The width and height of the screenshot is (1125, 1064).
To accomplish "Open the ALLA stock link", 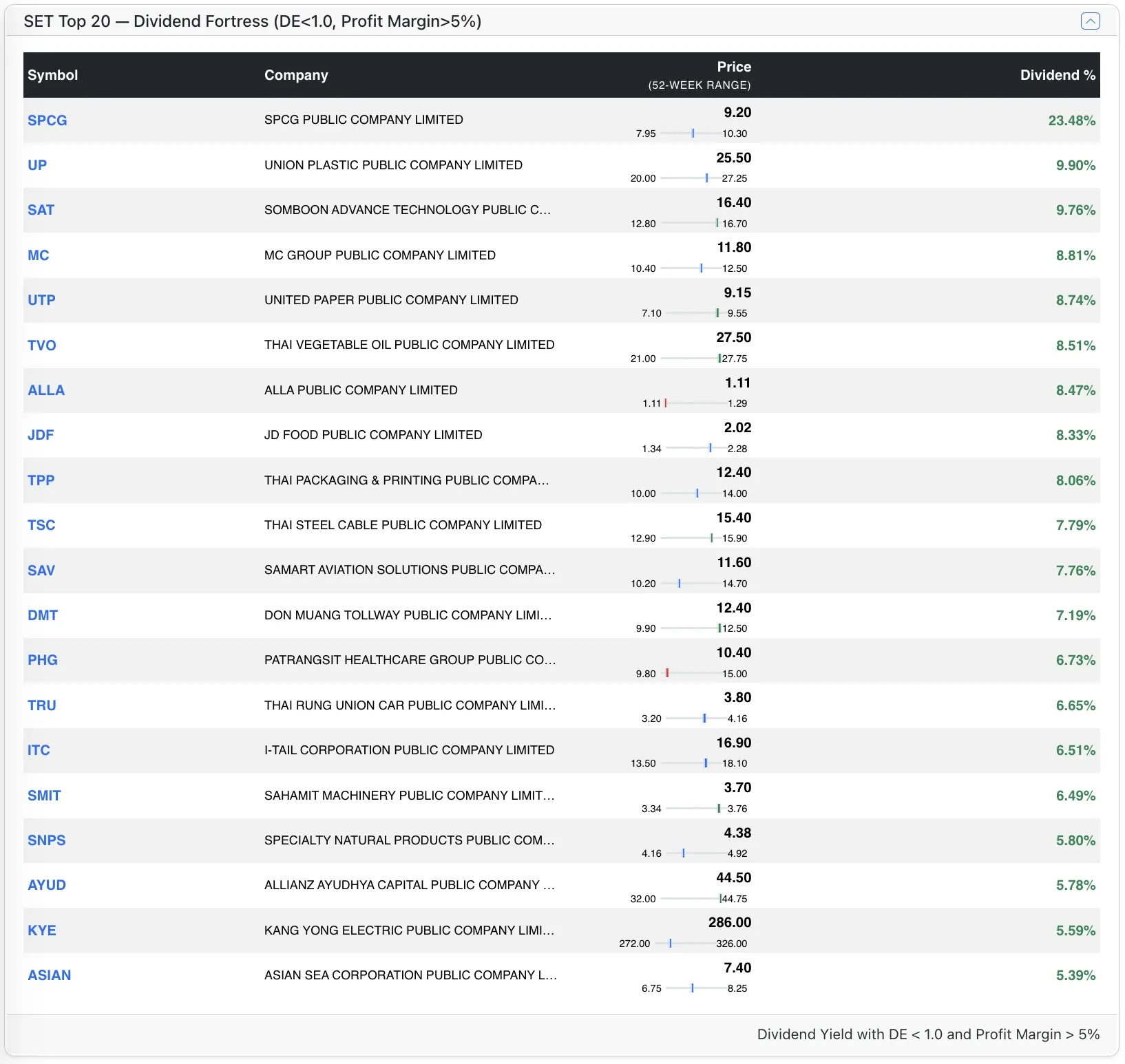I will click(x=46, y=390).
